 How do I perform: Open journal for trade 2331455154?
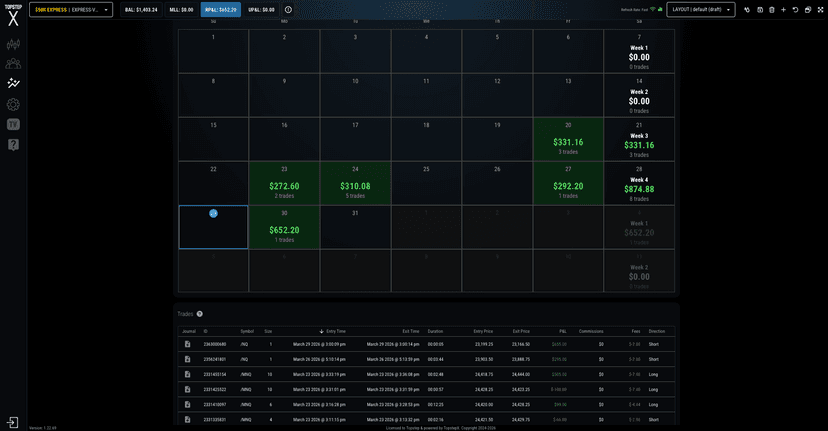click(187, 374)
